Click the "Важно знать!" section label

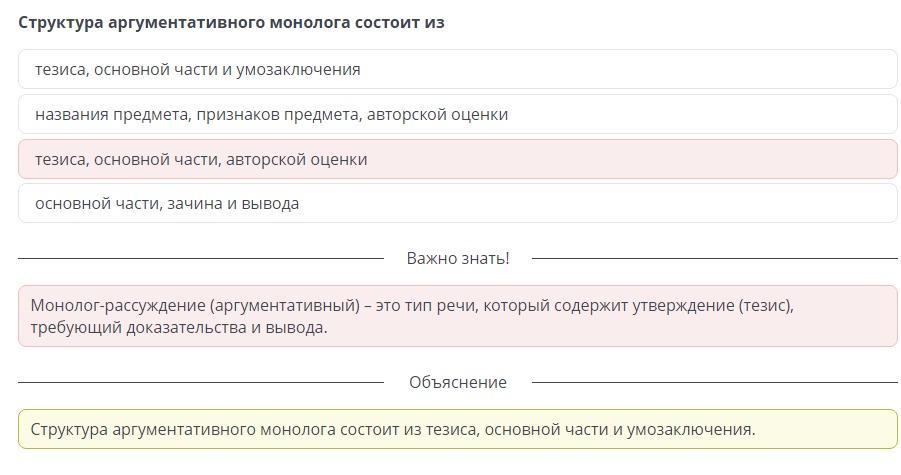coord(457,258)
